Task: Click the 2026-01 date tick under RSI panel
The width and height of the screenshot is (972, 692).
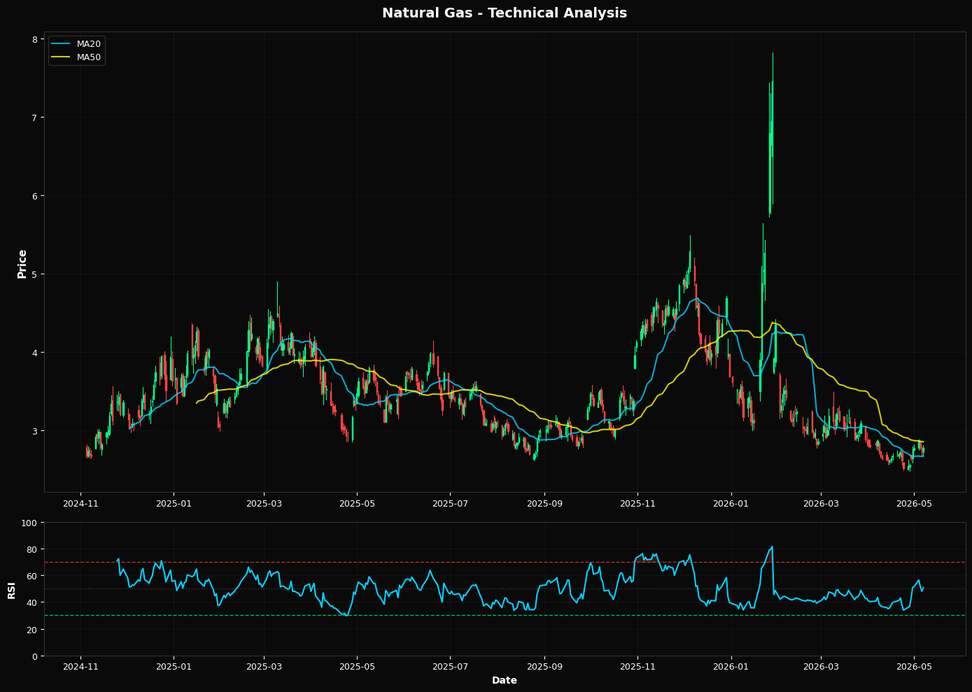Action: coord(731,667)
